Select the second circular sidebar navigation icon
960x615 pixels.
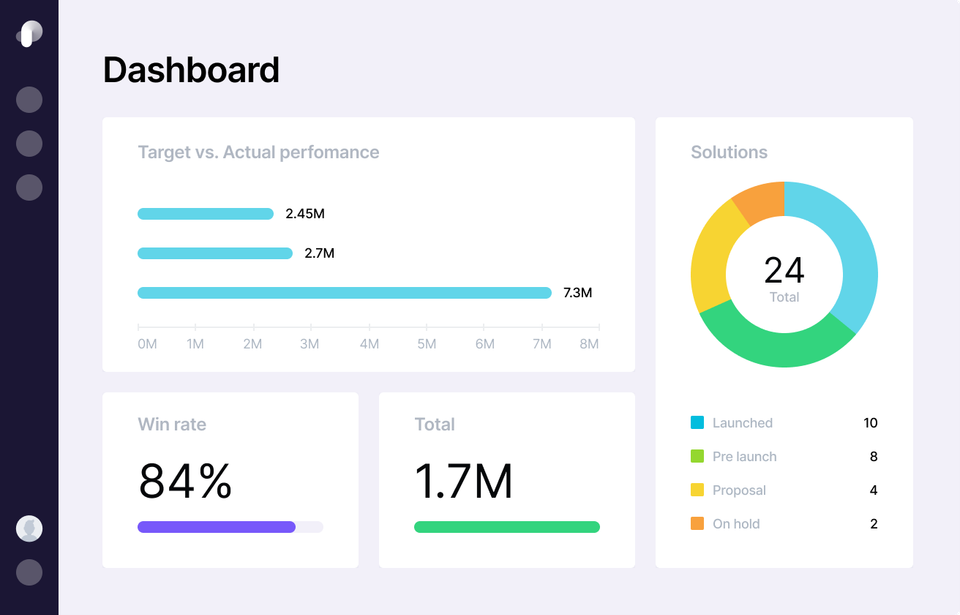[29, 142]
